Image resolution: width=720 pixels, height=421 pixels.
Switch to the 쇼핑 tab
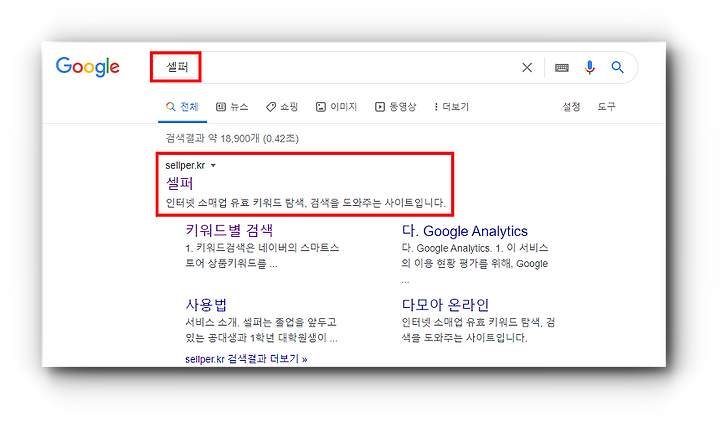point(282,107)
